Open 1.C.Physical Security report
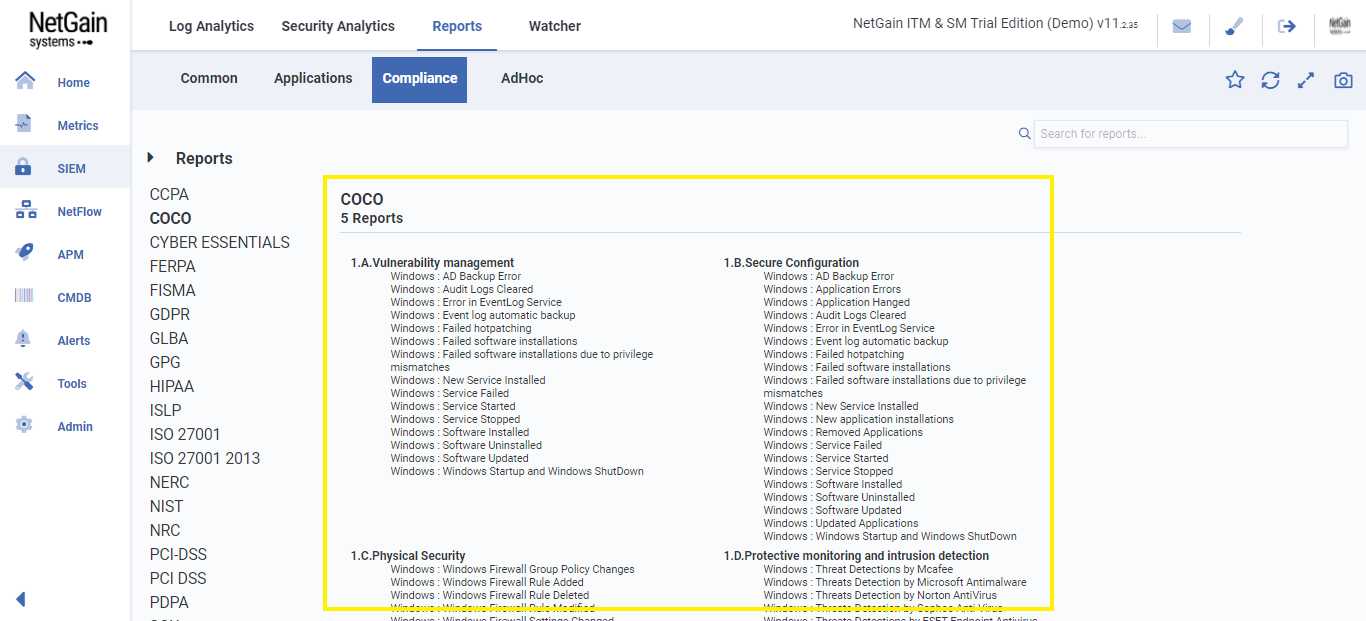 pos(408,556)
